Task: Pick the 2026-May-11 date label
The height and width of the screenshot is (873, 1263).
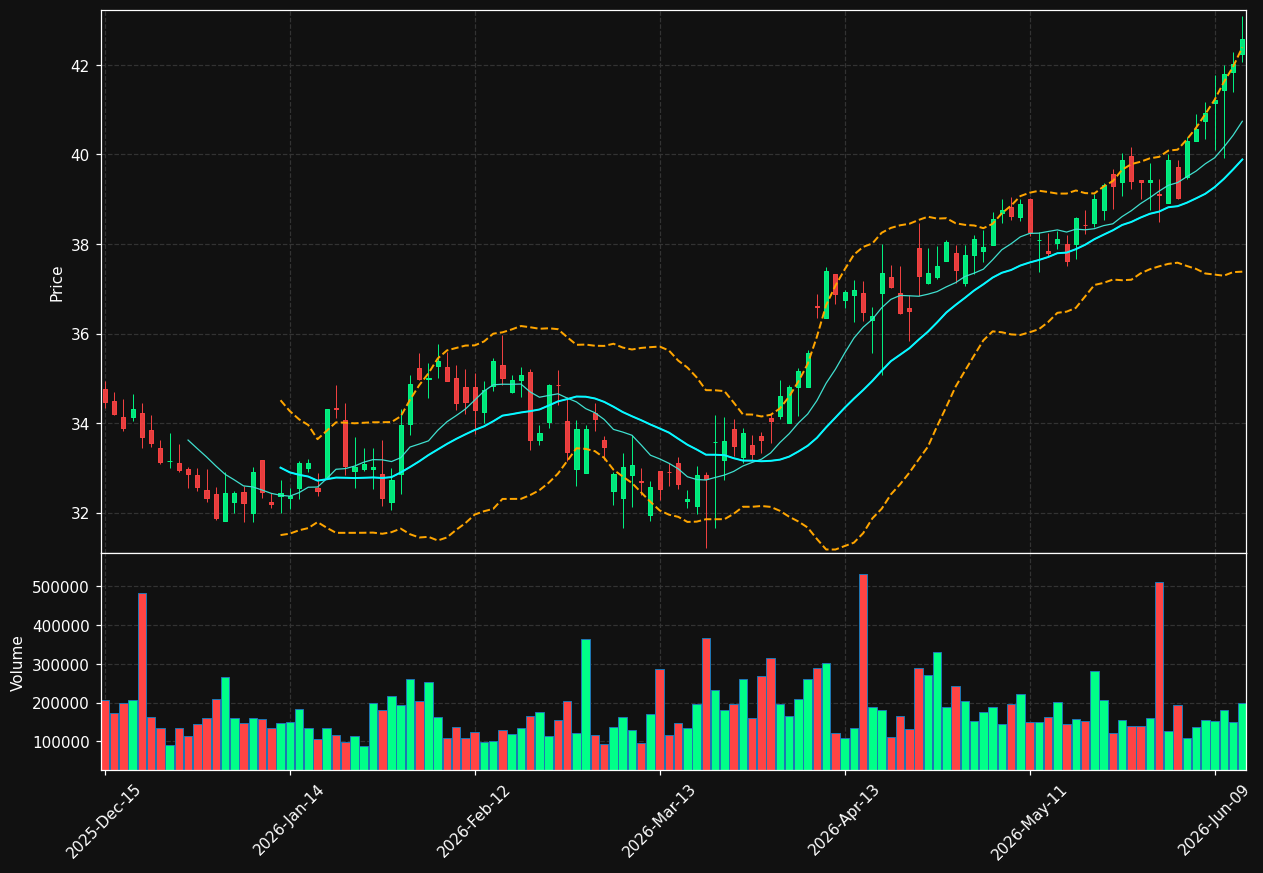Action: click(x=1028, y=821)
